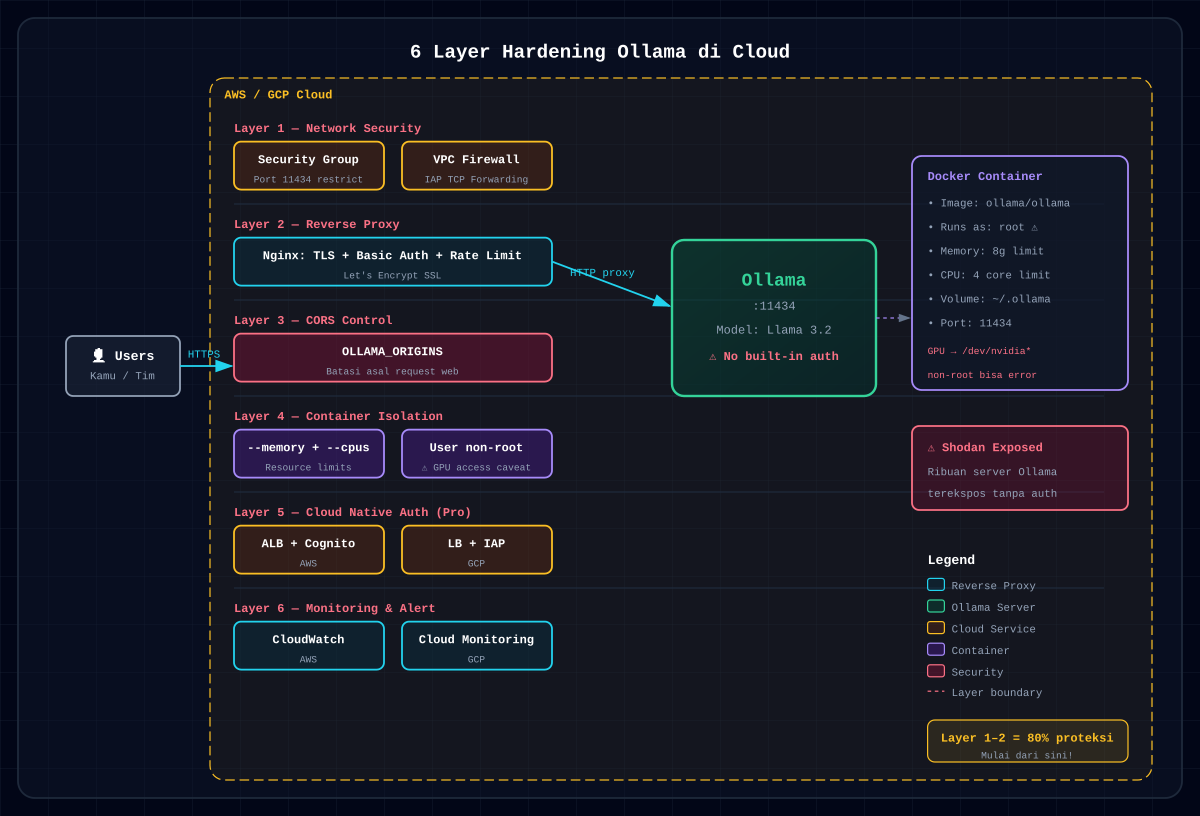Click Let's Encrypt SSL subtitle
The image size is (1200, 816).
tap(392, 276)
